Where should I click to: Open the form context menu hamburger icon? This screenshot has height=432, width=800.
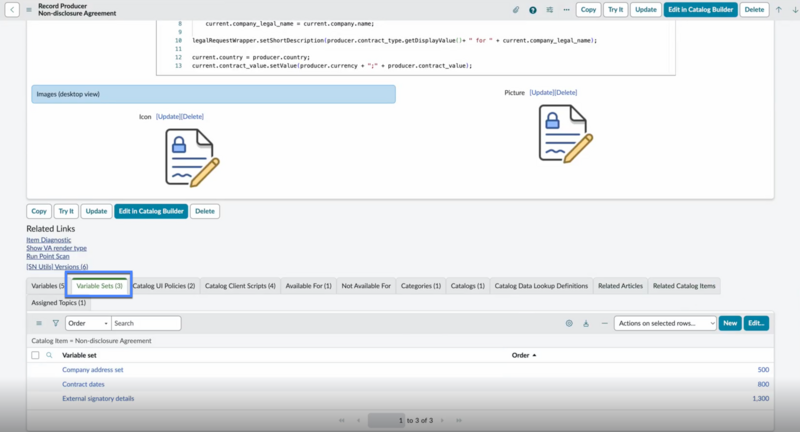(x=29, y=10)
